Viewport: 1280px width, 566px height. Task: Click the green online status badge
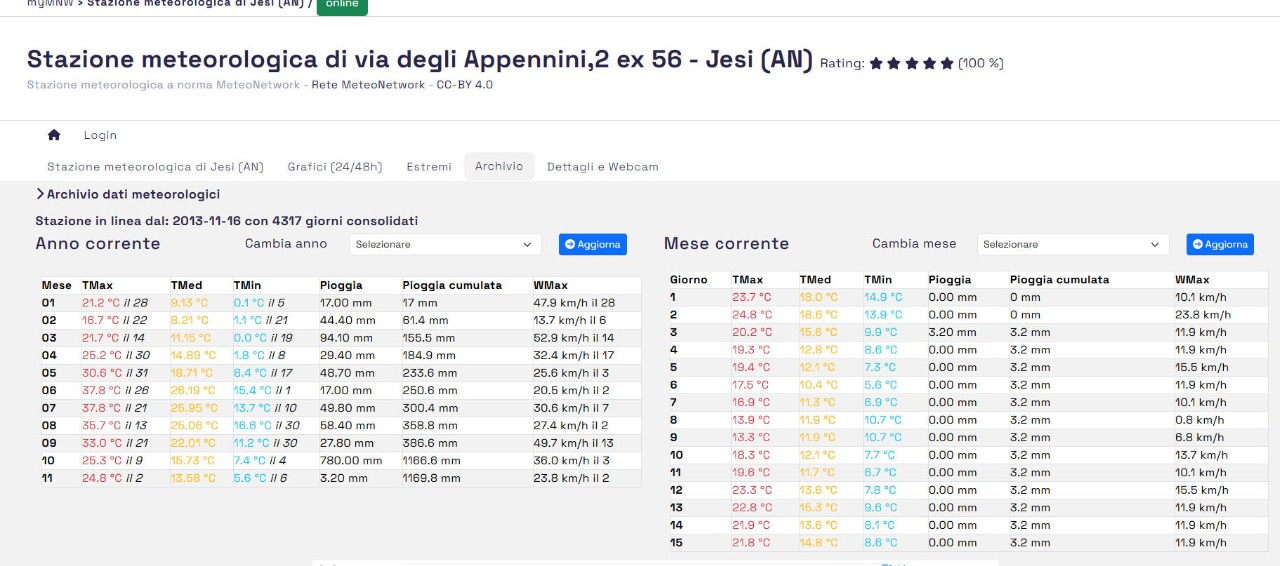342,5
